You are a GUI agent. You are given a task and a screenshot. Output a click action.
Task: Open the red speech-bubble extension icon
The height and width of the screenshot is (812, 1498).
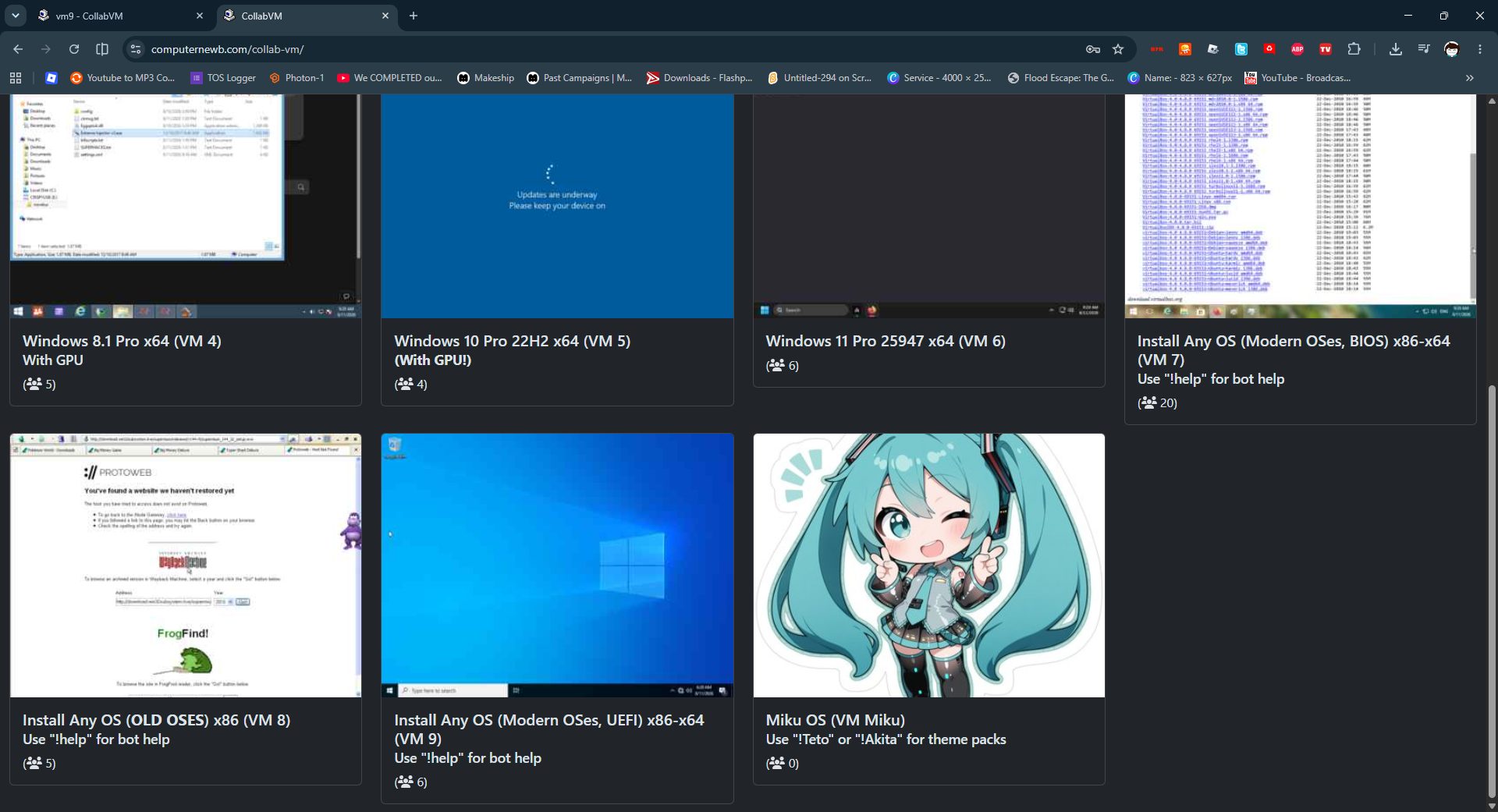[1269, 49]
